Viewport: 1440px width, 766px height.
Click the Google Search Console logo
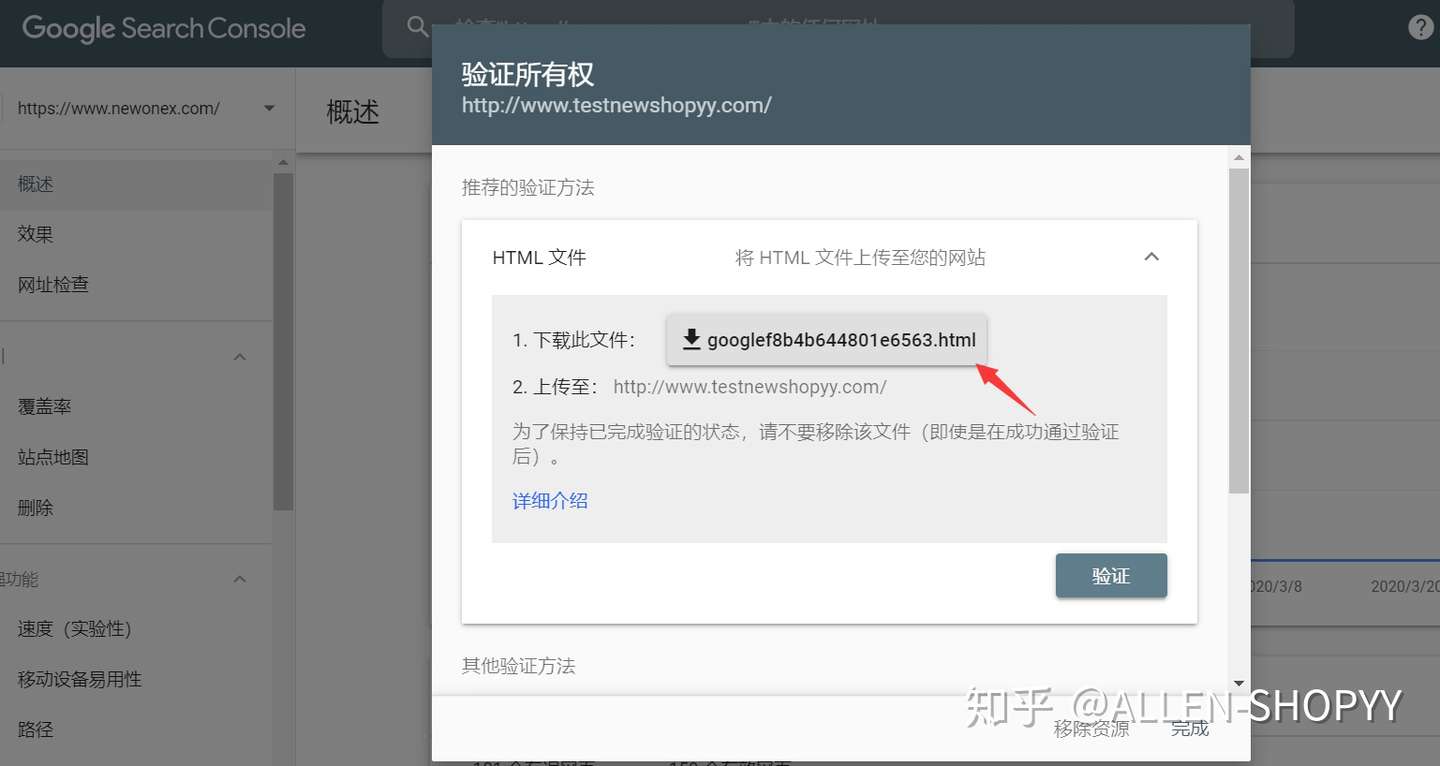coord(164,28)
